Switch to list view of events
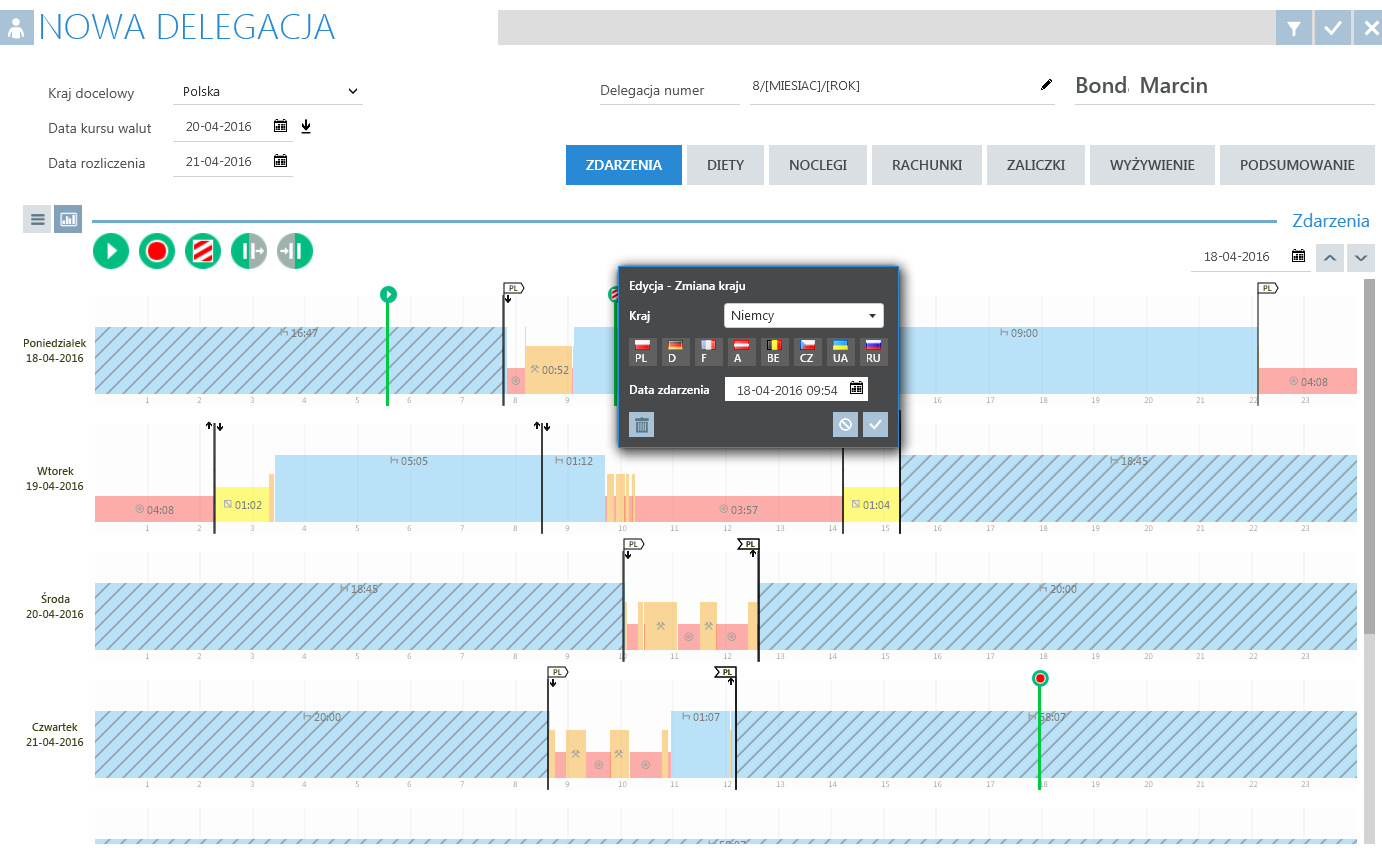This screenshot has height=859, width=1382. pos(37,219)
